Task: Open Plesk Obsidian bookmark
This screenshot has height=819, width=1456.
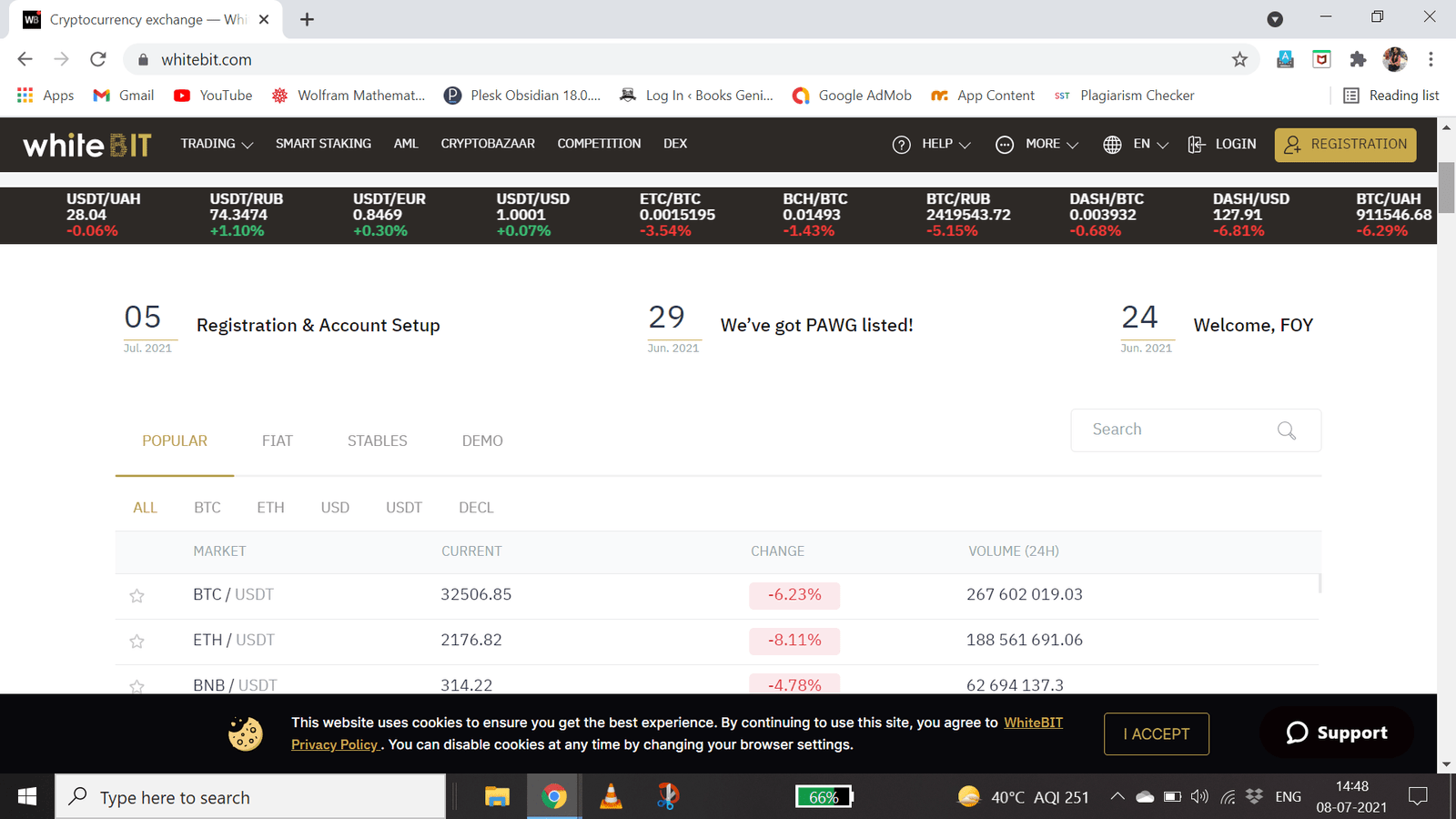Action: pos(522,96)
